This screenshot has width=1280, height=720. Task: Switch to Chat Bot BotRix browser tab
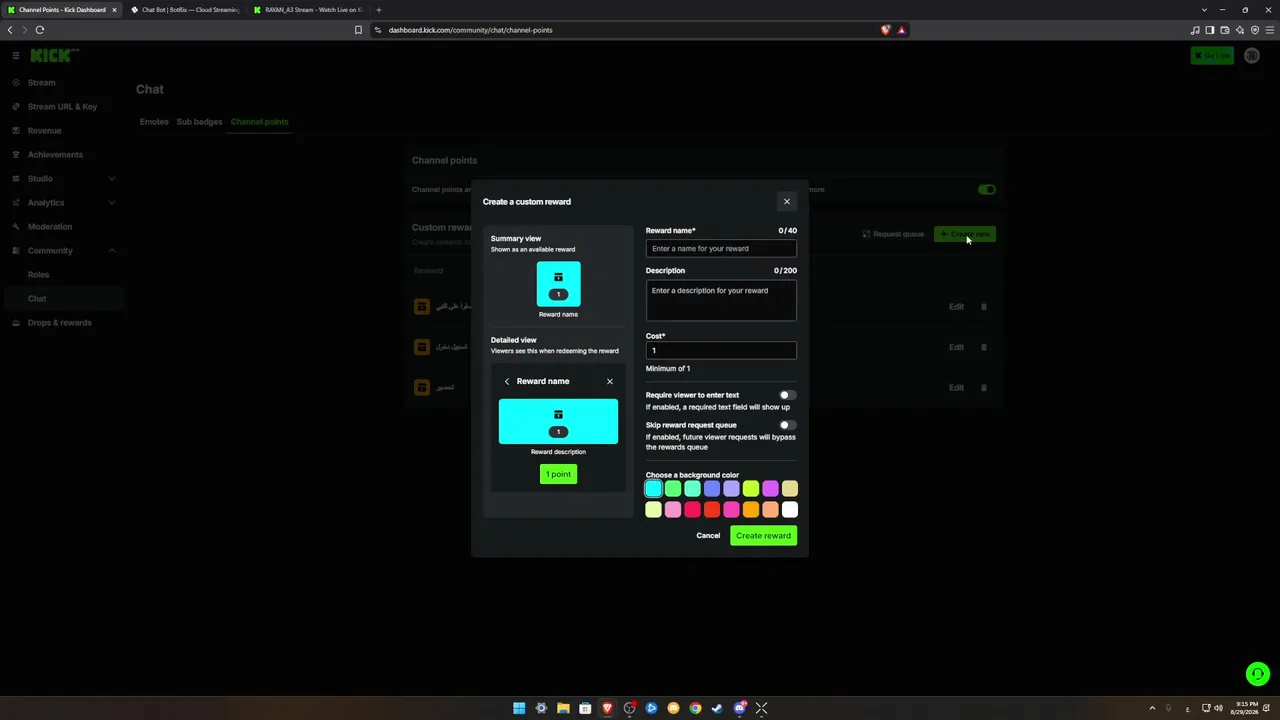pyautogui.click(x=185, y=10)
